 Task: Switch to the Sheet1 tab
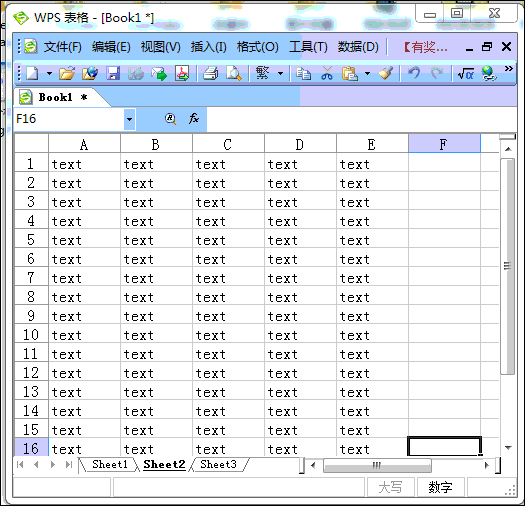pyautogui.click(x=109, y=464)
